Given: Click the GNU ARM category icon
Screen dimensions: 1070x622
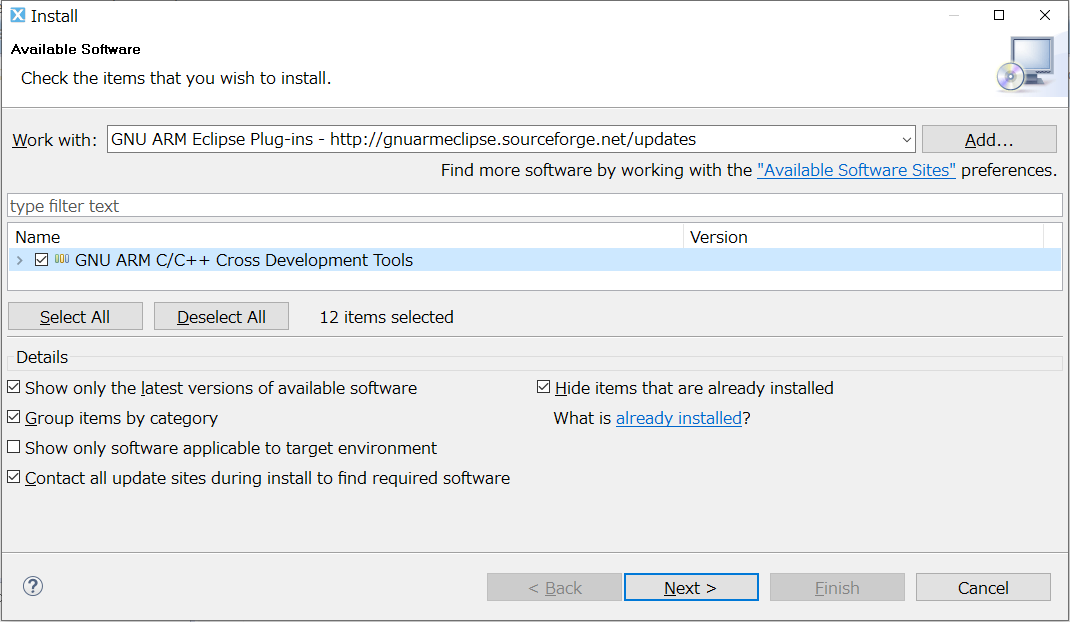Looking at the screenshot, I should pyautogui.click(x=62, y=259).
